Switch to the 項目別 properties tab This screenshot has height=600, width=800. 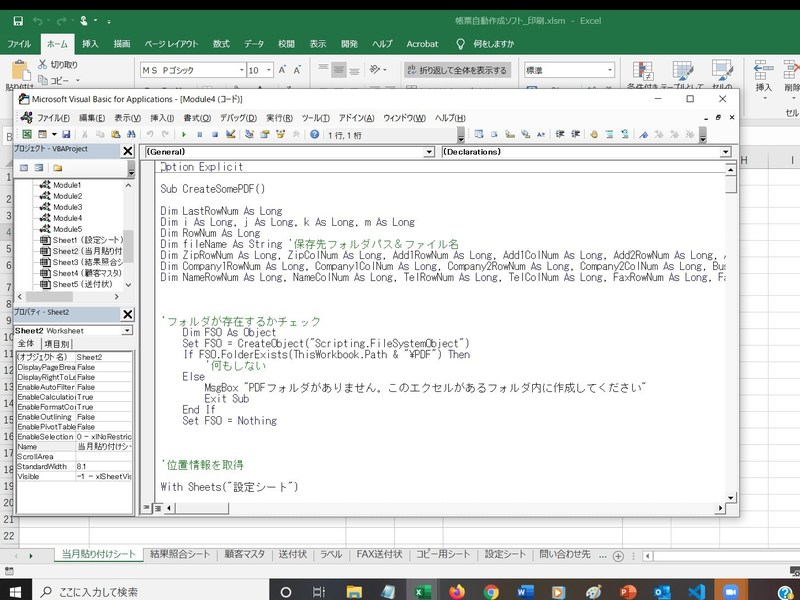(56, 344)
